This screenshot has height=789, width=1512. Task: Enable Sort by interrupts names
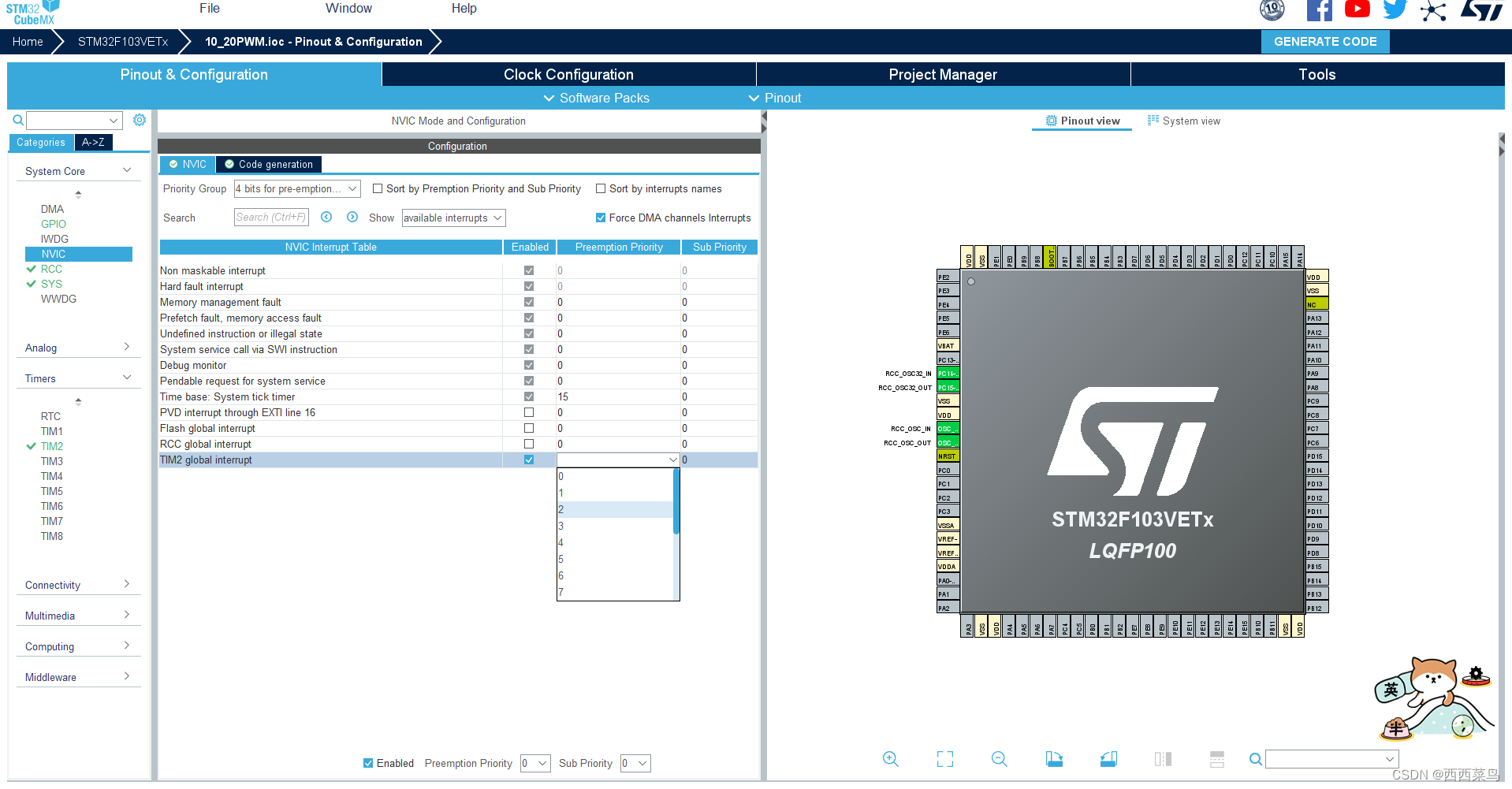click(601, 188)
